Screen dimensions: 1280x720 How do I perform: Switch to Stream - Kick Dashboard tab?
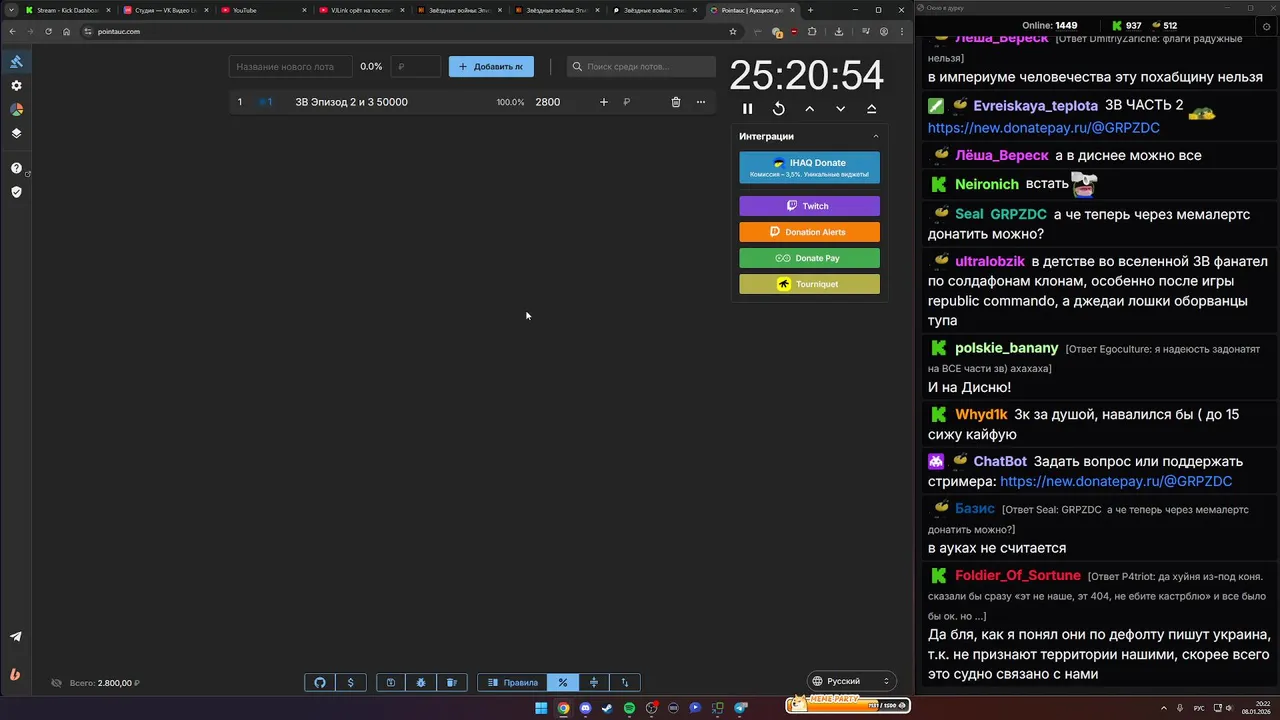[66, 10]
